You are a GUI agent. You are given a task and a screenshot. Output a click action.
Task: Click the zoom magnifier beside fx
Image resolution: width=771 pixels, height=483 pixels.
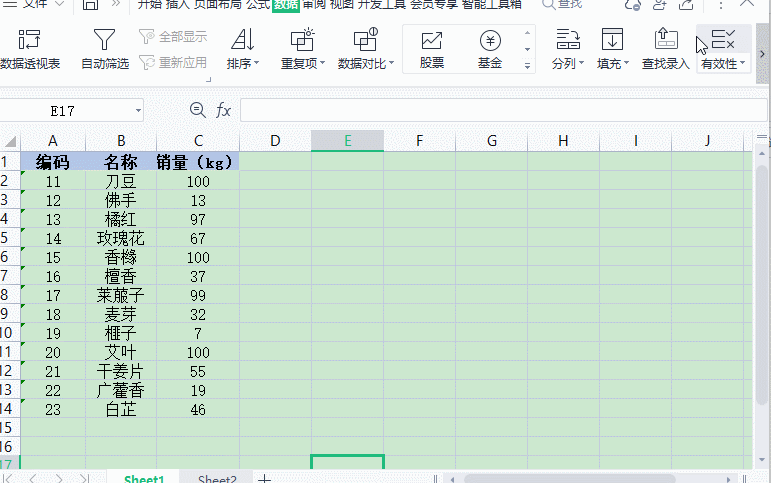tap(197, 110)
